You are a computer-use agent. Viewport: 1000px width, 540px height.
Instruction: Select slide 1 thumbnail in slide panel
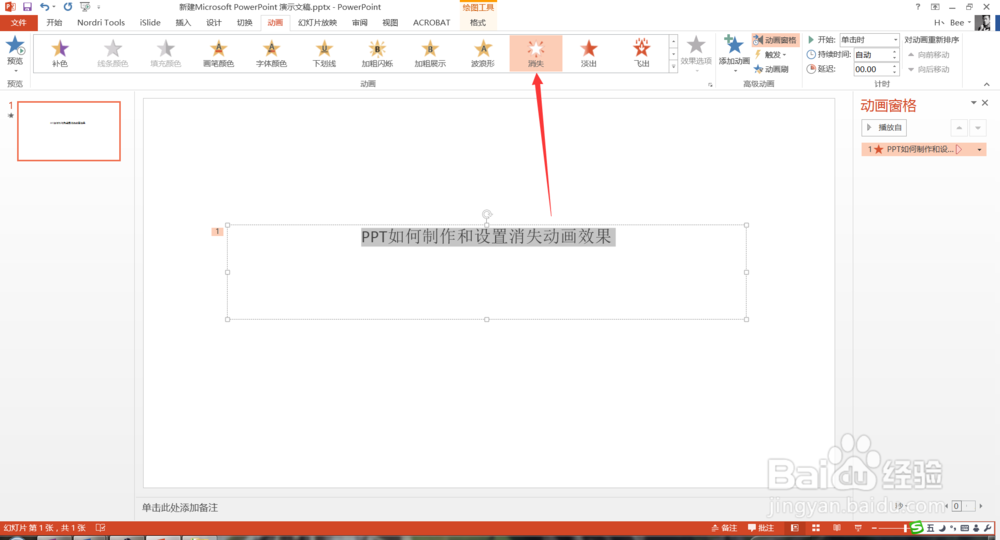pos(69,131)
